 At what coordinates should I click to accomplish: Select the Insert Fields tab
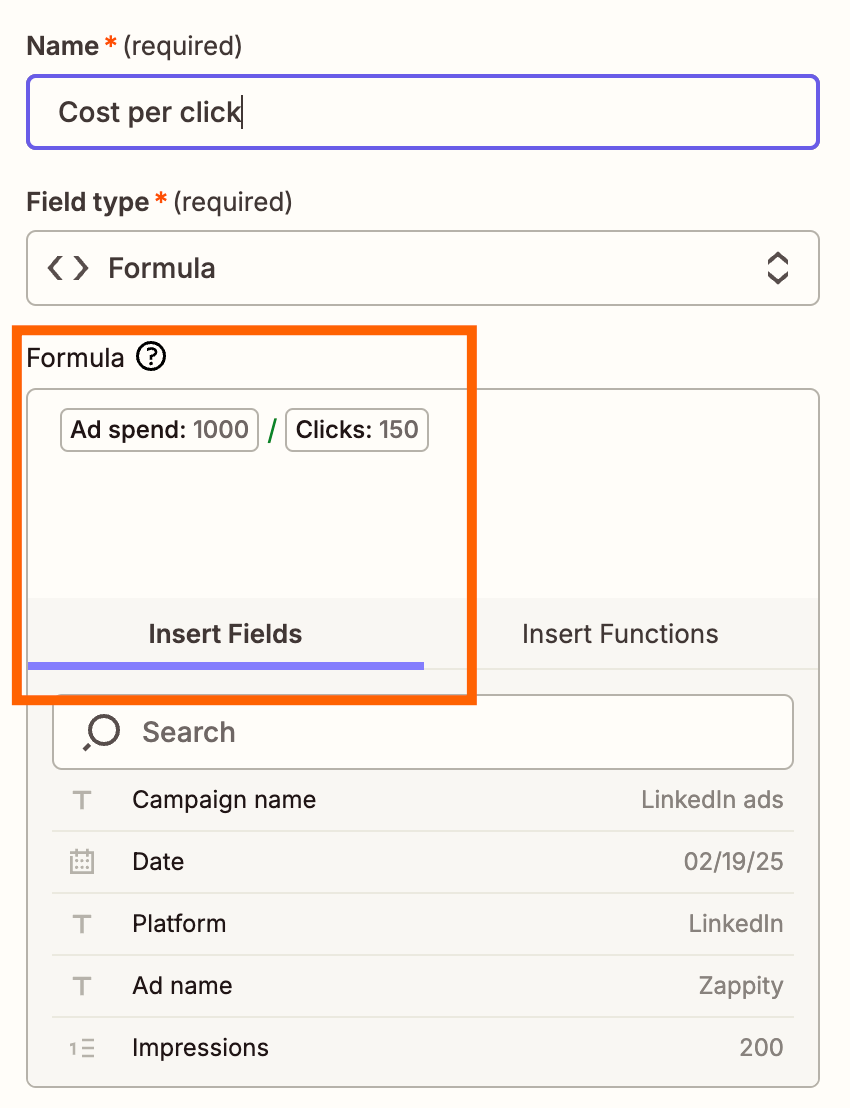click(x=225, y=634)
